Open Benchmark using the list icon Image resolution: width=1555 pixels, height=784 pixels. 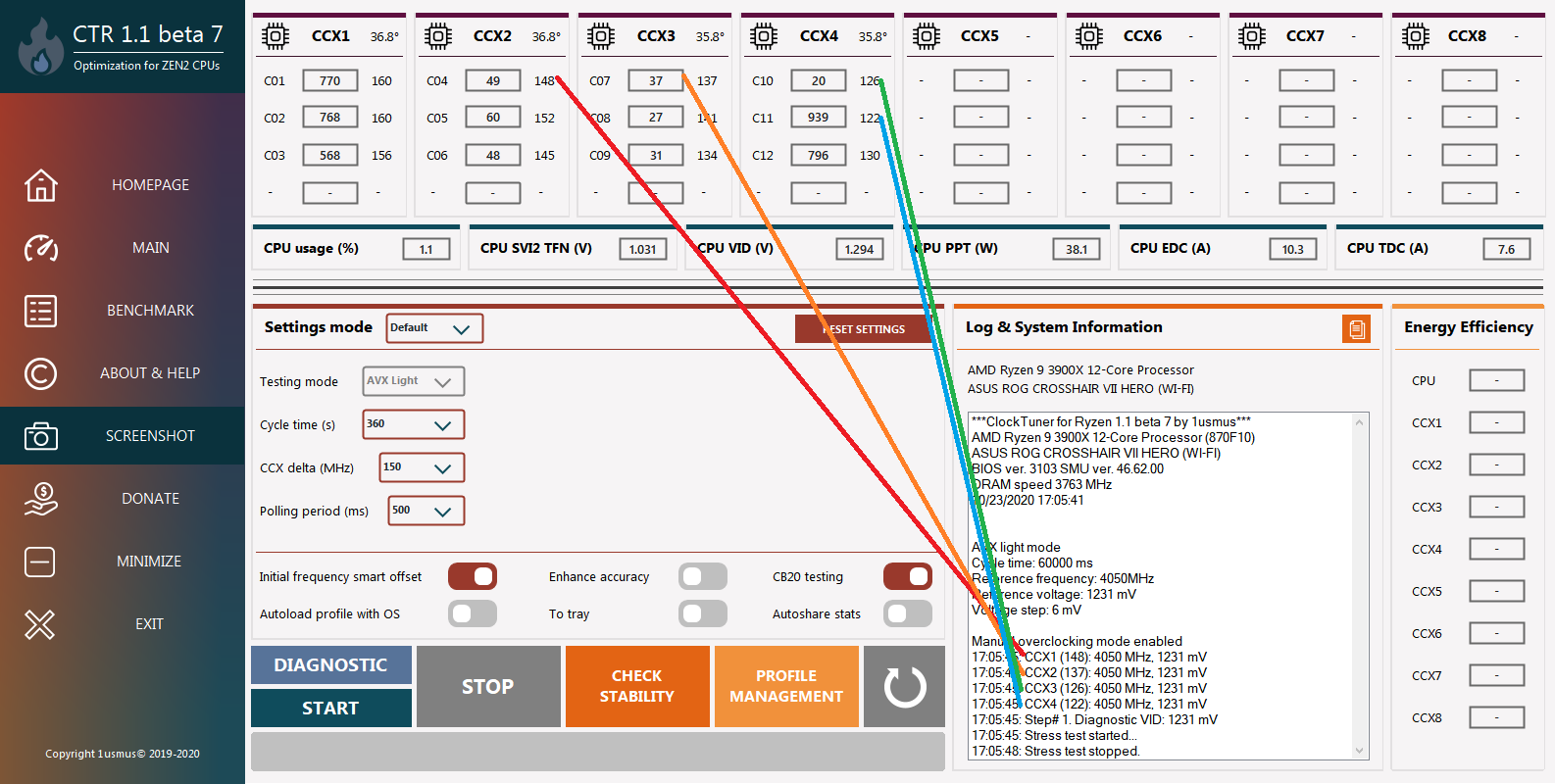[x=40, y=311]
